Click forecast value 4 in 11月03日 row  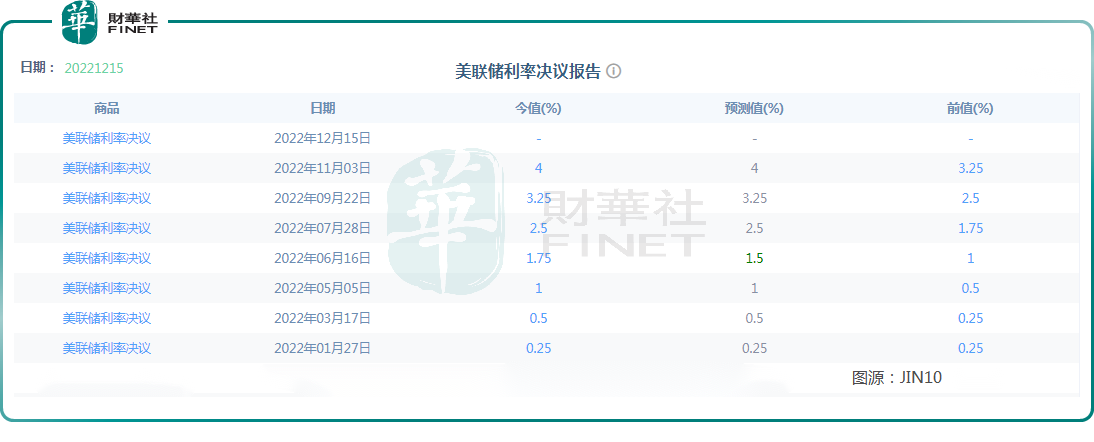(754, 168)
